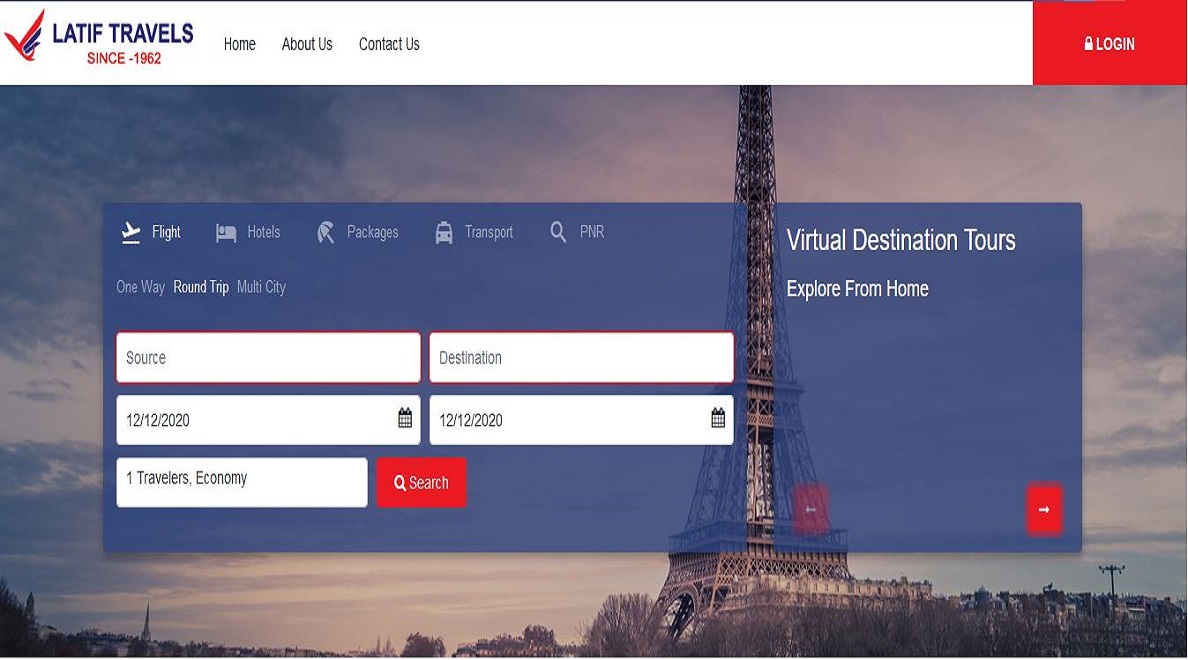This screenshot has height=660, width=1188.
Task: Click the airplane Flight icon
Action: tap(131, 232)
